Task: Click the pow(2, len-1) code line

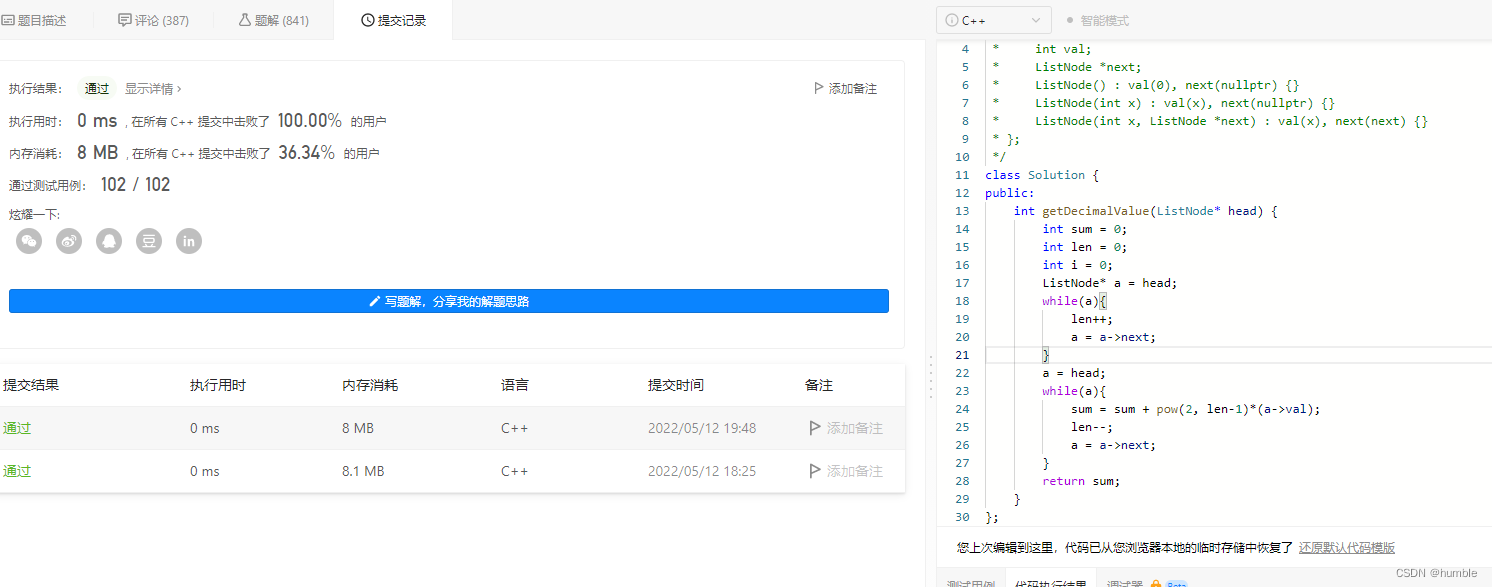Action: click(x=1196, y=409)
